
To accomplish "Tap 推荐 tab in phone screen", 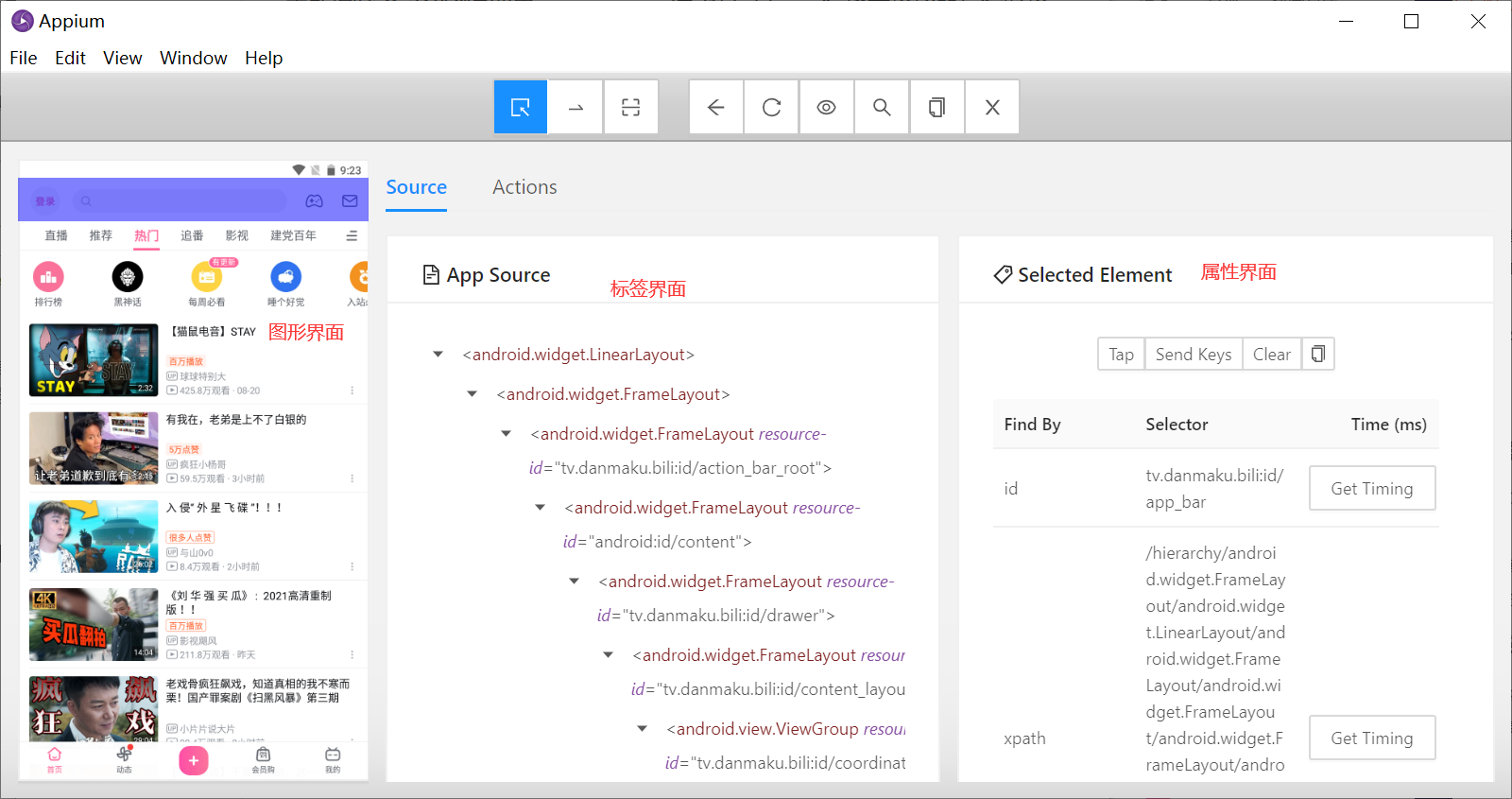I will pyautogui.click(x=100, y=235).
